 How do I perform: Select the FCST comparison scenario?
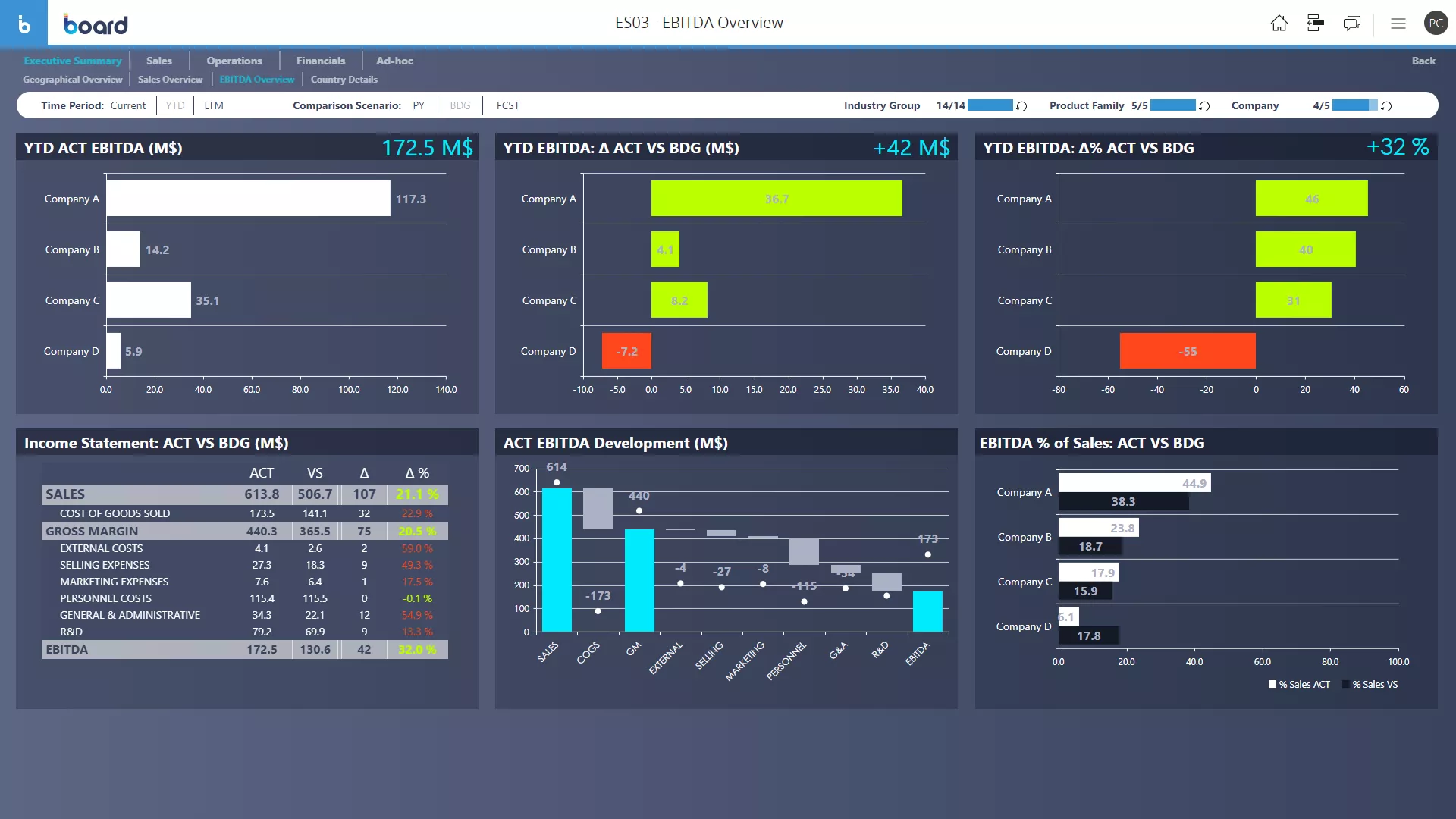coord(508,105)
